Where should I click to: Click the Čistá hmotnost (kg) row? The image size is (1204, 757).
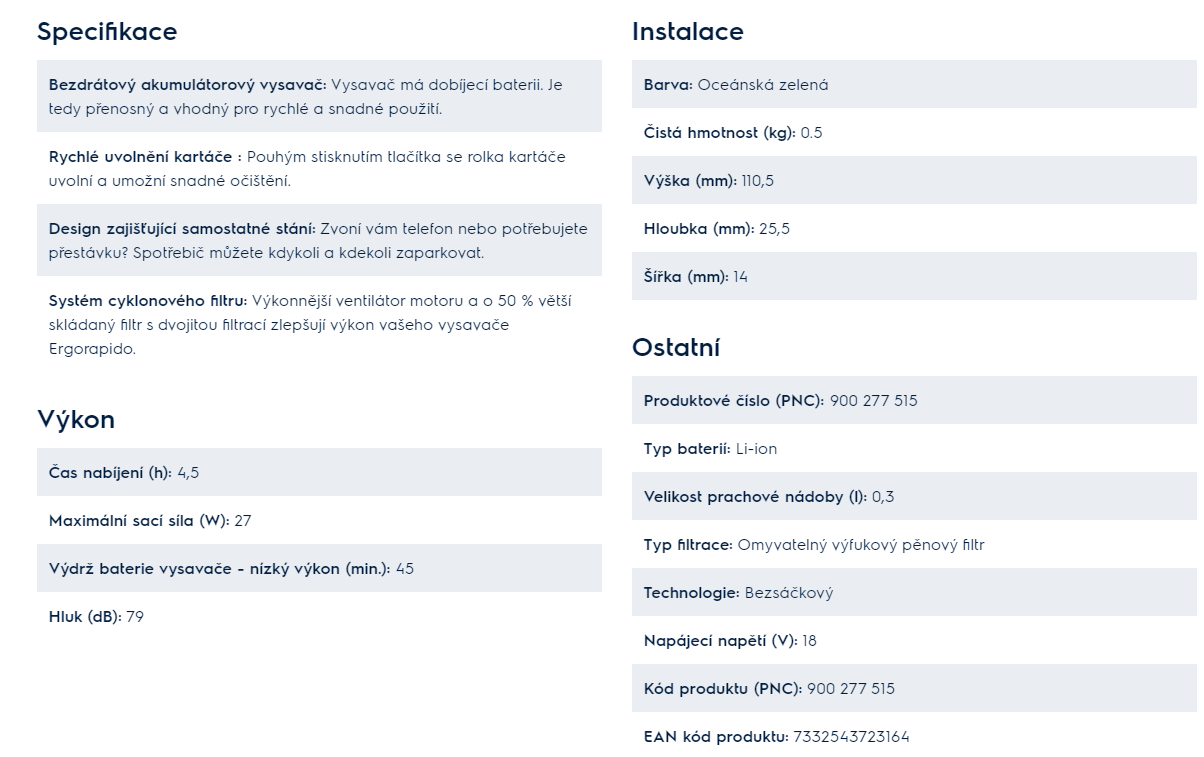(x=914, y=132)
